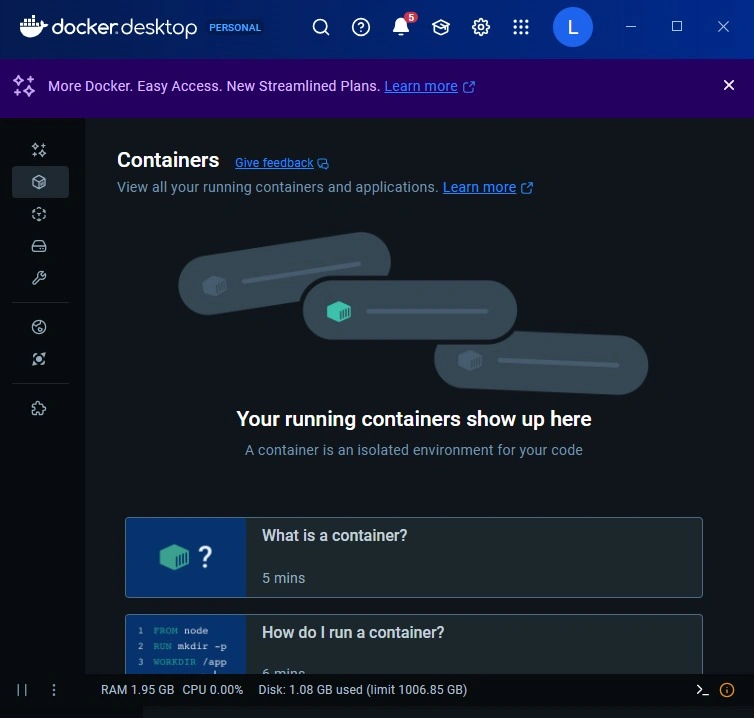Click the Disk 1.08 GB used status
Viewport: 754px width, 718px height.
pyautogui.click(x=363, y=690)
